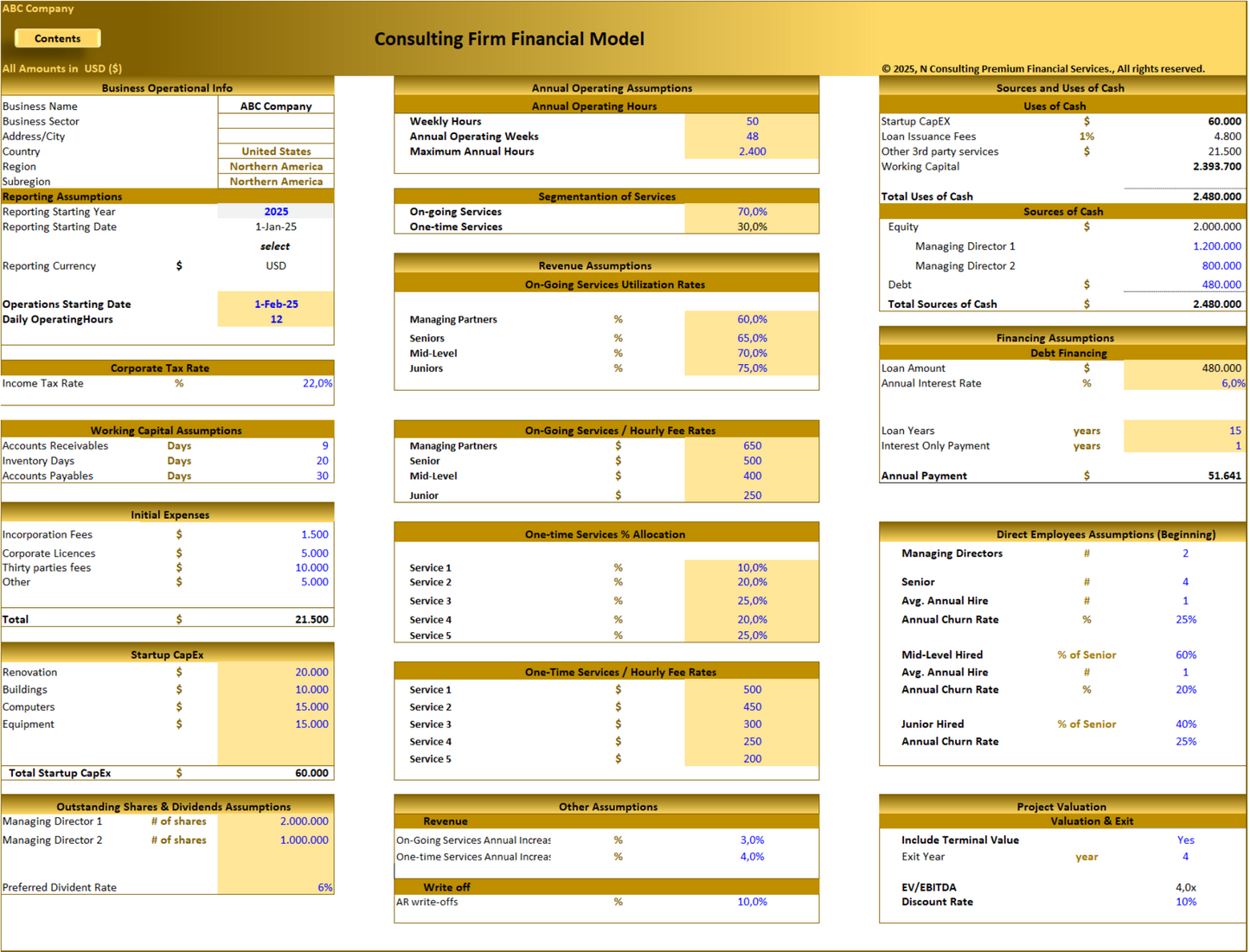This screenshot has height=952, width=1250.
Task: Select the Debt source value 480.000
Action: (1221, 284)
